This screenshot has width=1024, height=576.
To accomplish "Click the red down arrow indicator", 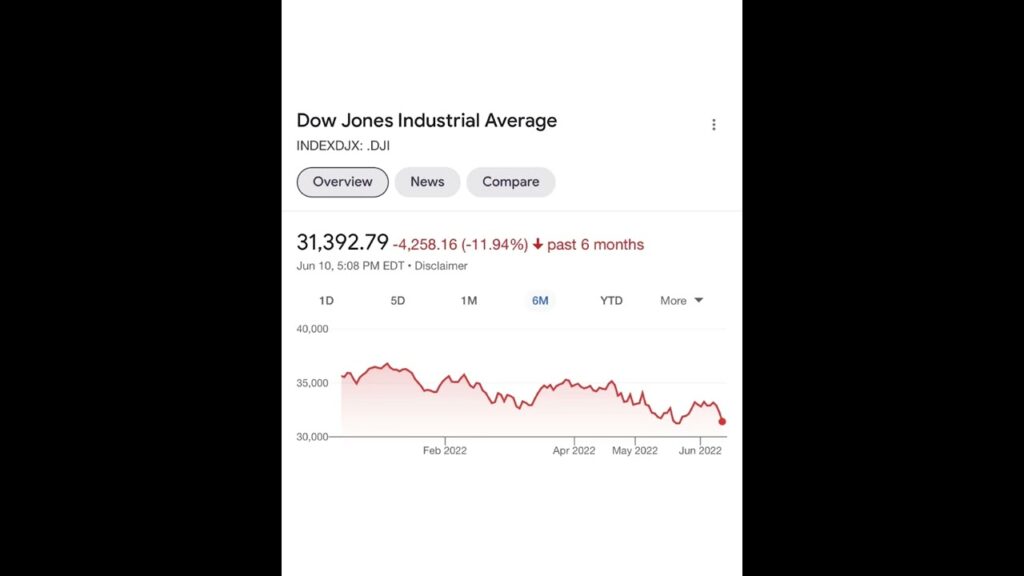I will [x=538, y=245].
